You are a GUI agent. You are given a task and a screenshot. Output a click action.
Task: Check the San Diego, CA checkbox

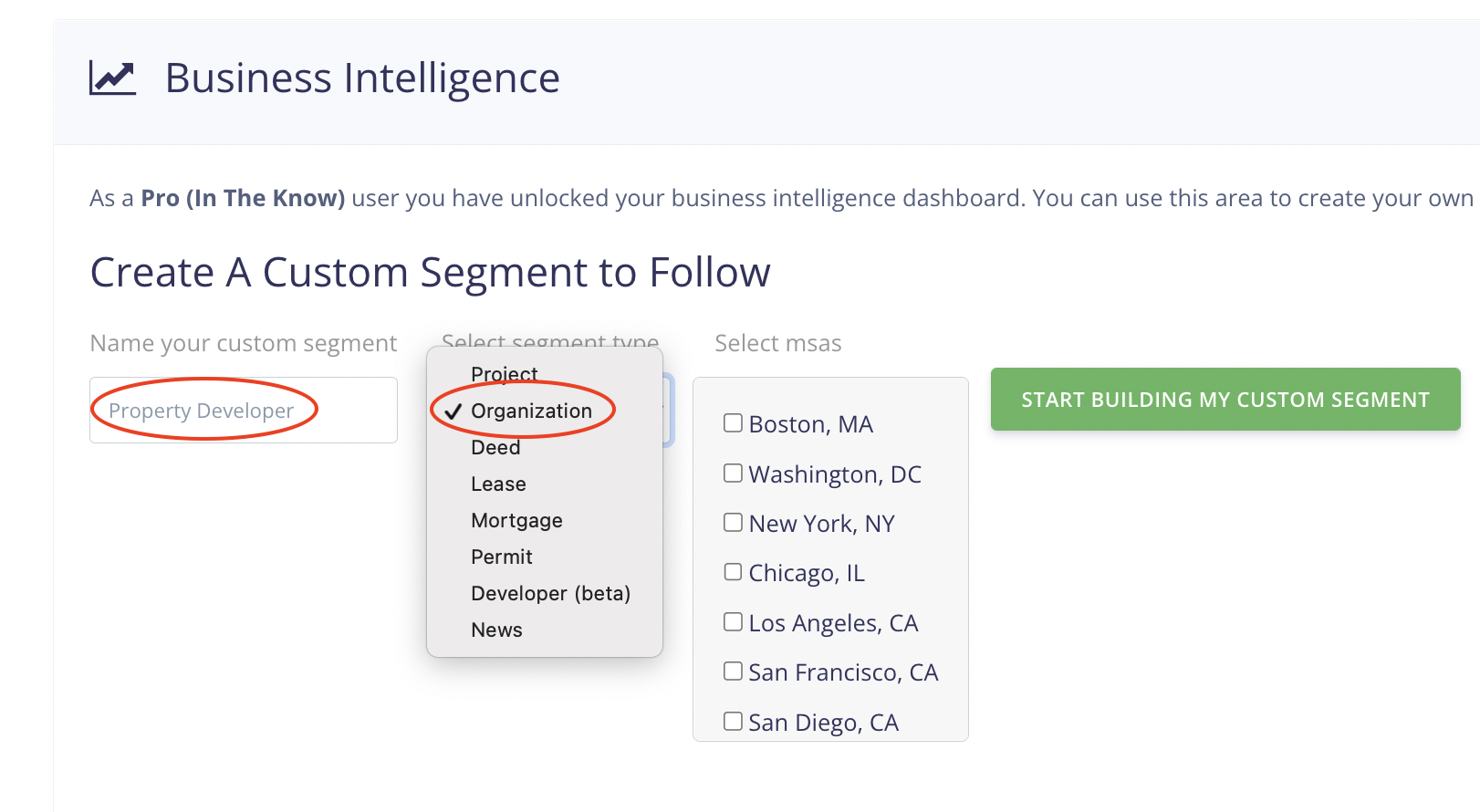[x=733, y=722]
